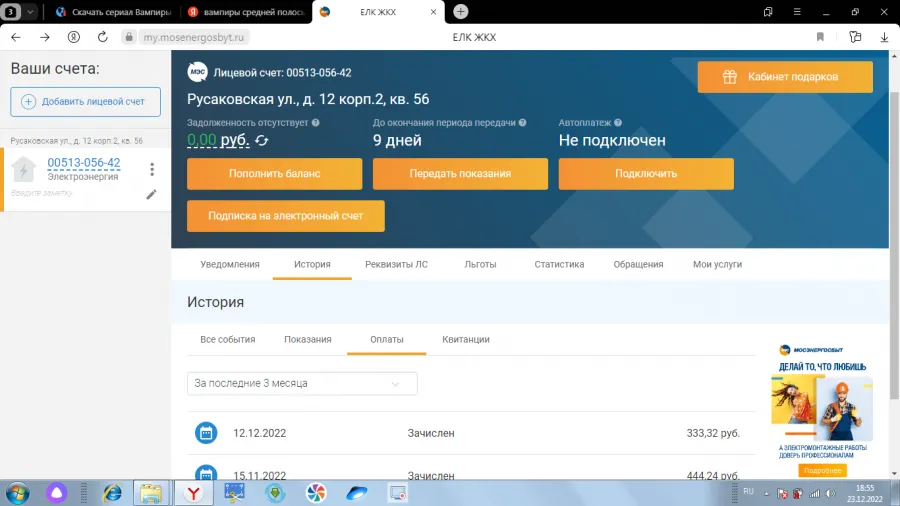Open browser downloads arrow icon
900x506 pixels.
885,37
